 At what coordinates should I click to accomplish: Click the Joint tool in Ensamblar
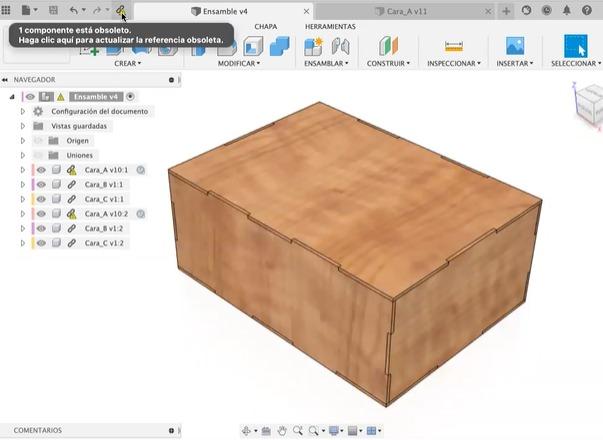[340, 46]
